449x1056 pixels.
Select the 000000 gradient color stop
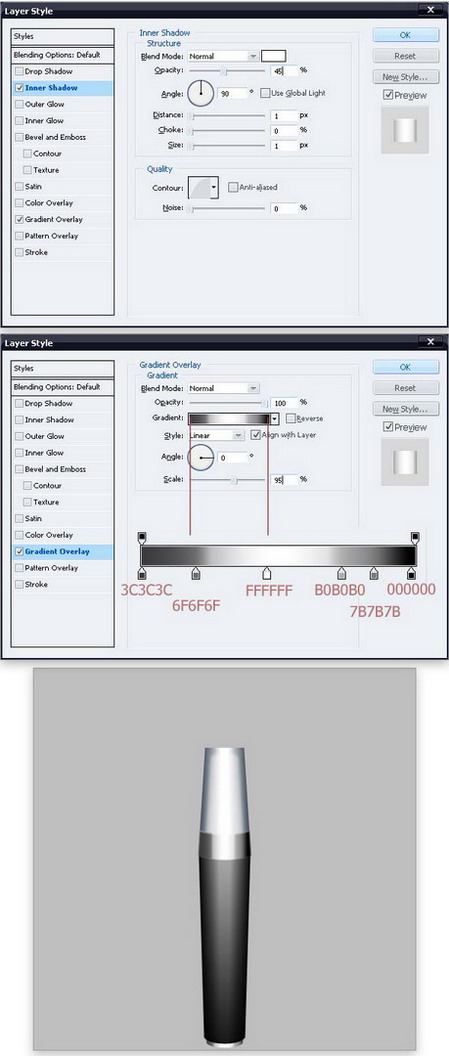pyautogui.click(x=411, y=573)
